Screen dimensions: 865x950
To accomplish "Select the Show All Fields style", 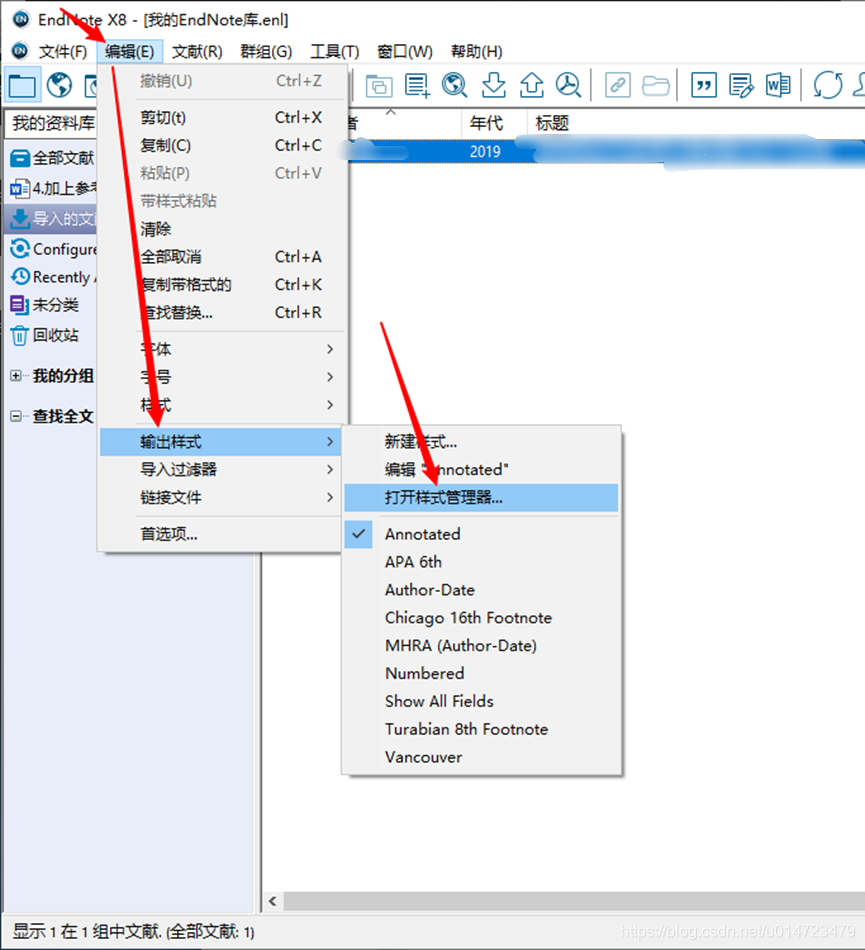I will [482, 702].
